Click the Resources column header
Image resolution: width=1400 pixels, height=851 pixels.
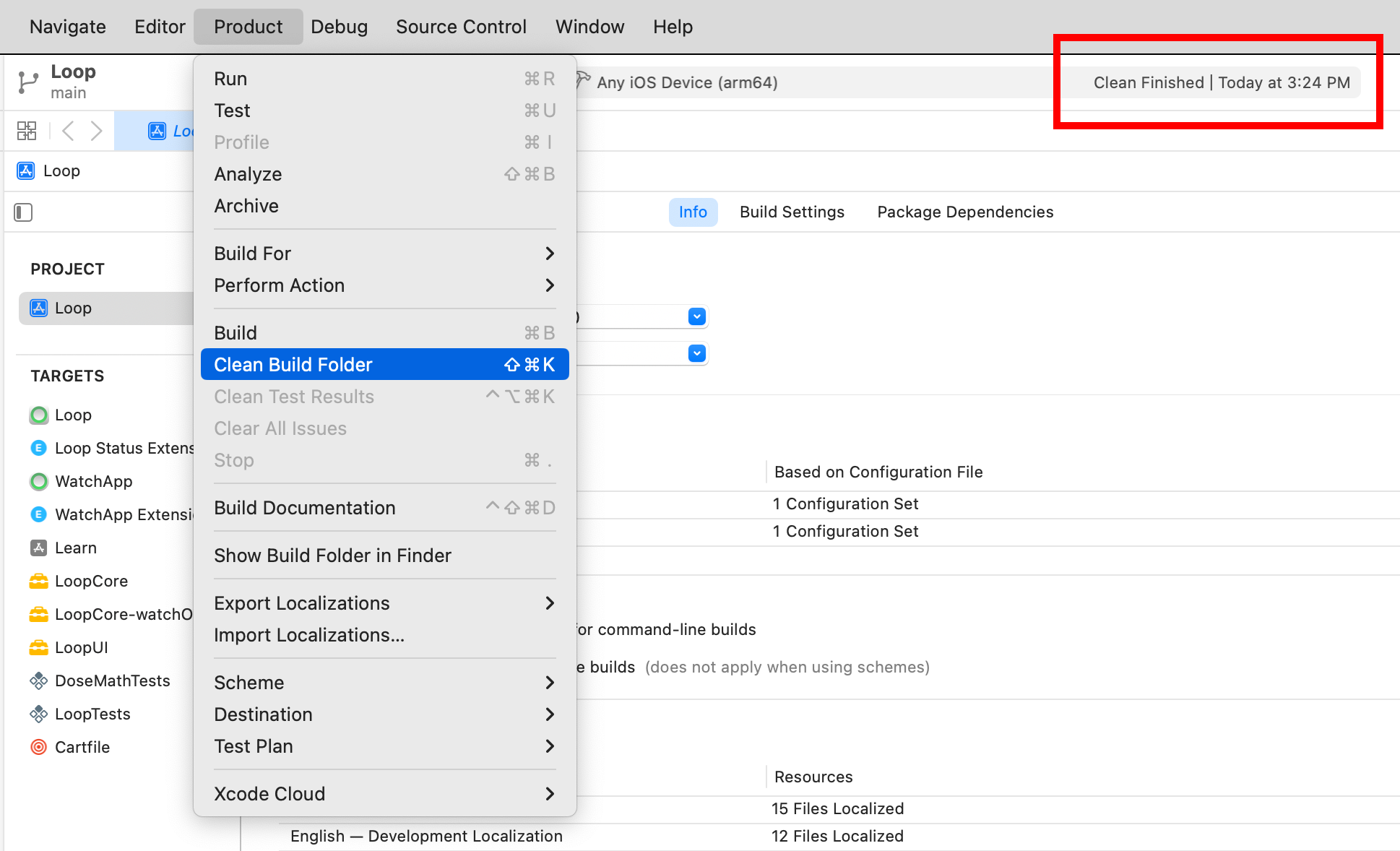(x=813, y=777)
